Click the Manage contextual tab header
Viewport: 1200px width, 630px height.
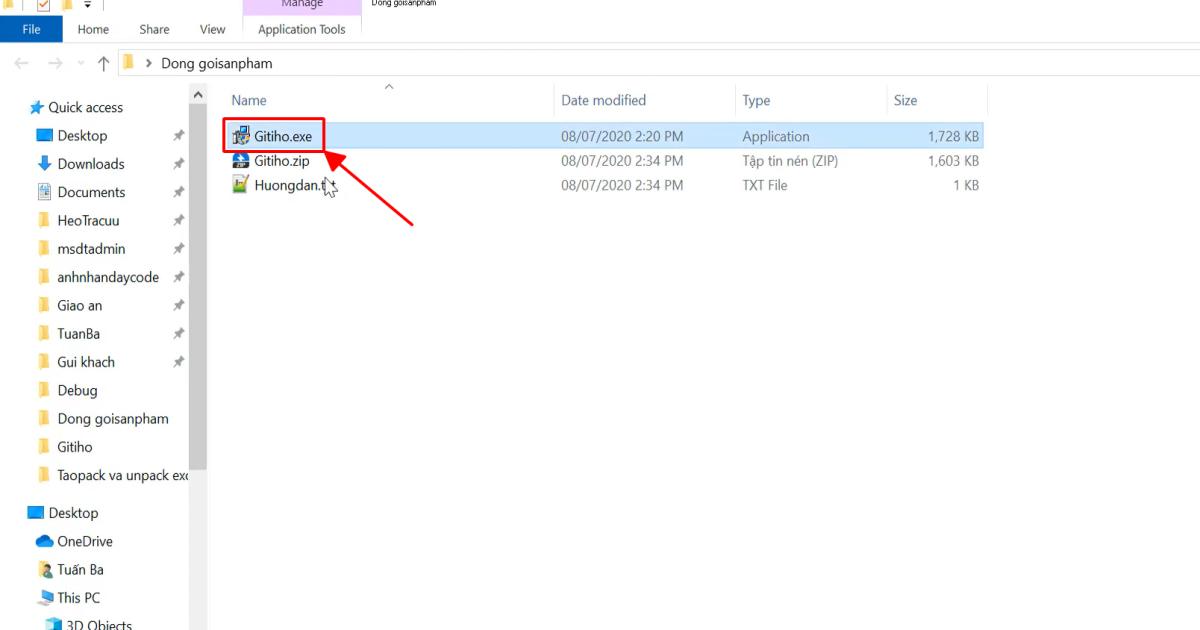pos(302,5)
